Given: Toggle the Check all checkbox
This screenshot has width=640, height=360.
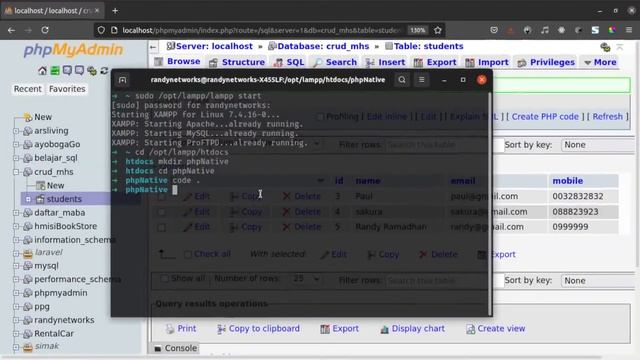Looking at the screenshot, I should (x=188, y=255).
